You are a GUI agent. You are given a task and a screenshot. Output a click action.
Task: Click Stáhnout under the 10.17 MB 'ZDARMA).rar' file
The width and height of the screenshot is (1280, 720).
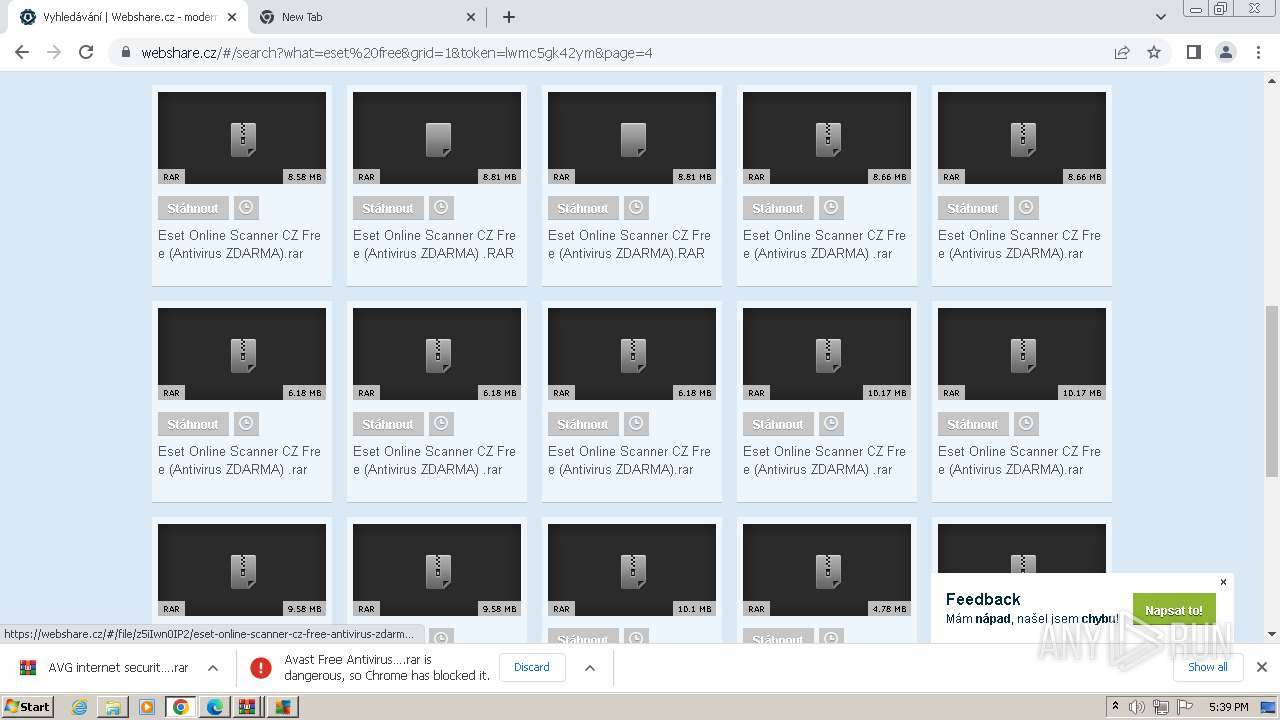pyautogui.click(x=973, y=424)
